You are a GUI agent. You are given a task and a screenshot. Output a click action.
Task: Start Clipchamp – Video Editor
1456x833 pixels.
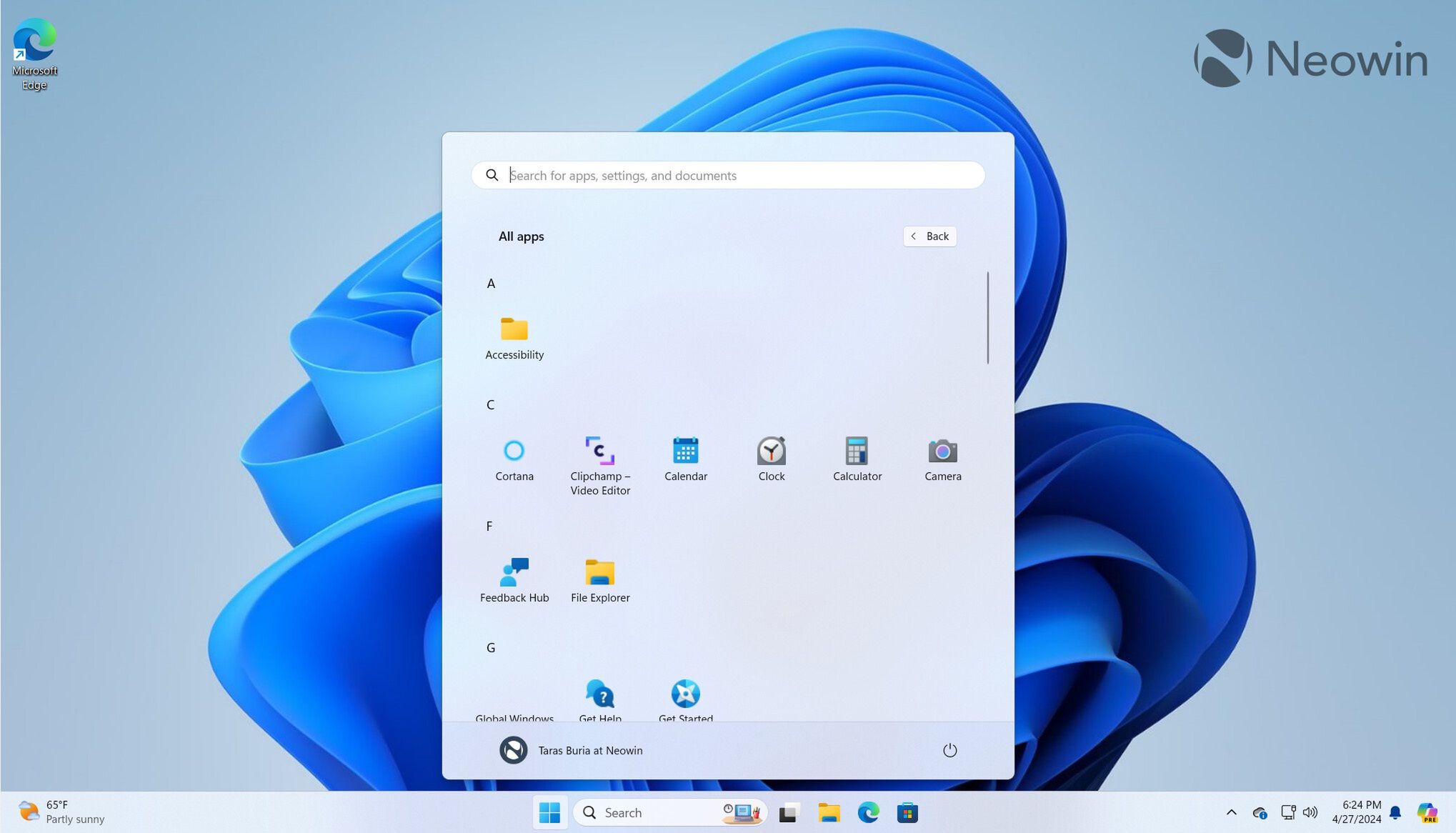[x=600, y=457]
